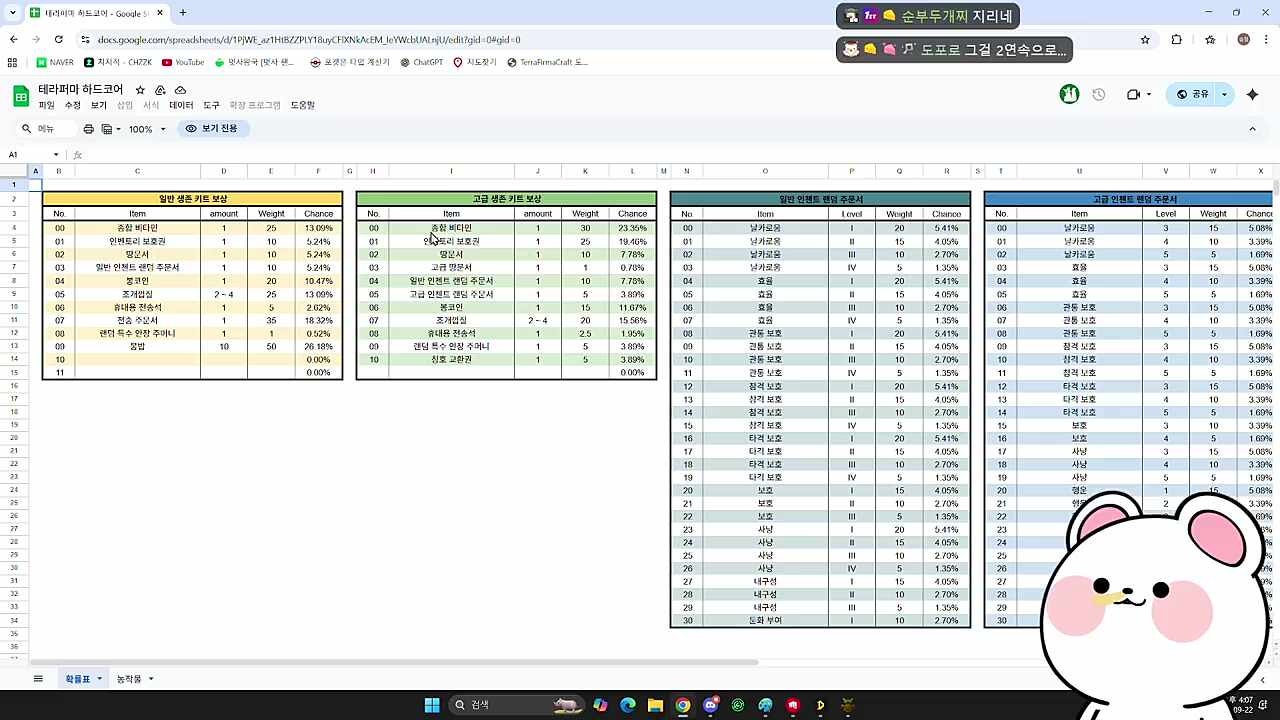
Task: Click the Google Sheets home logo
Action: (x=20, y=96)
